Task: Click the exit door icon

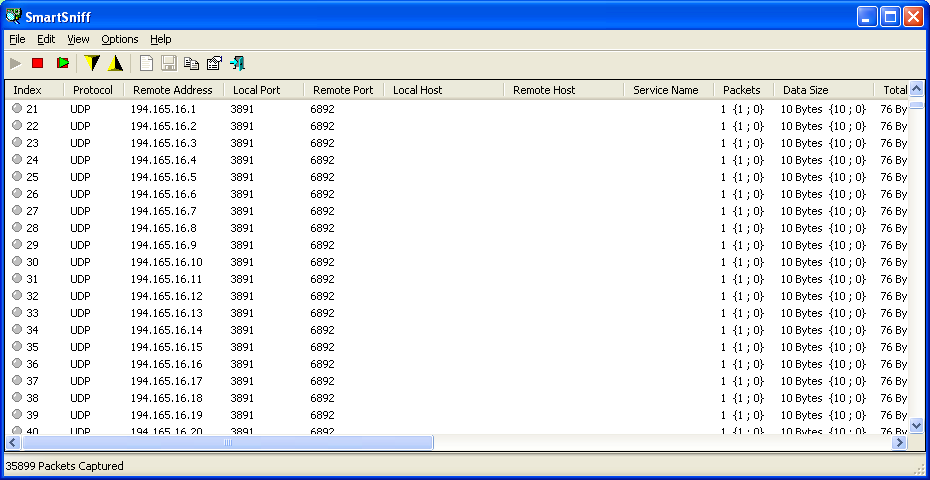Action: pos(238,63)
